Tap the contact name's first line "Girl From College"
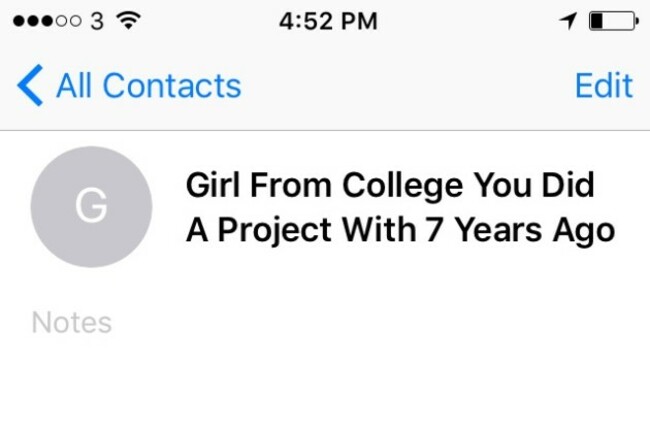 [x=325, y=185]
